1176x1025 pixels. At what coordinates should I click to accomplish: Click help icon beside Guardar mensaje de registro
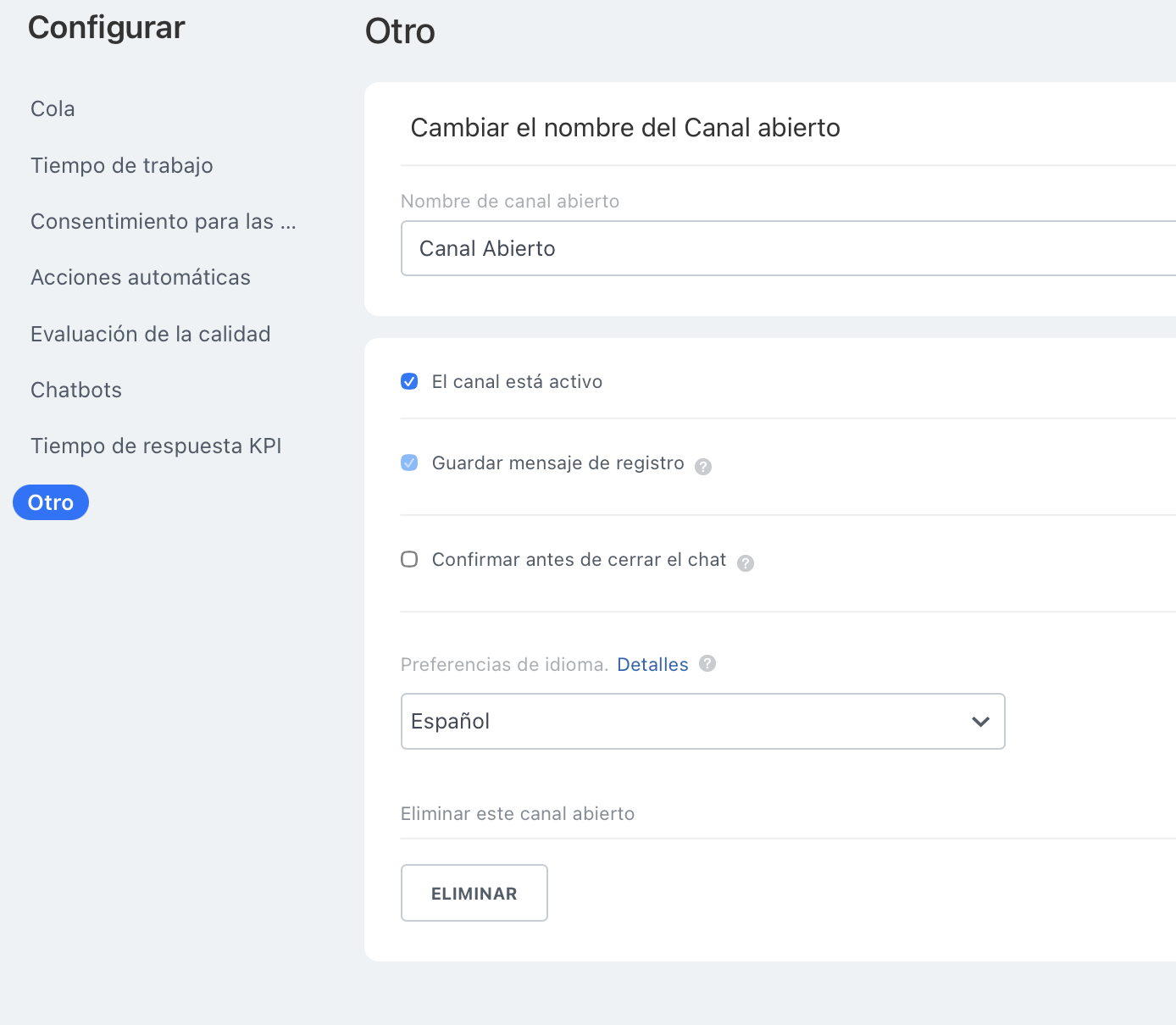[x=702, y=467]
